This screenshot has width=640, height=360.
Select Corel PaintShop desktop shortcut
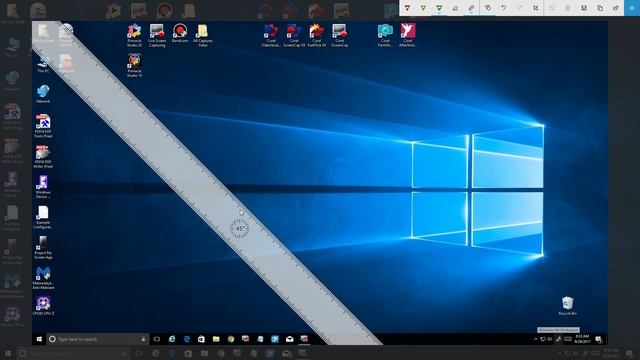[385, 35]
